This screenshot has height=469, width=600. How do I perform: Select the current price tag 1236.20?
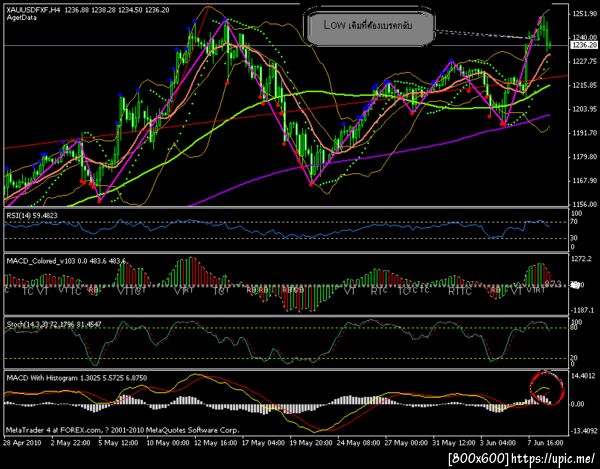[584, 45]
